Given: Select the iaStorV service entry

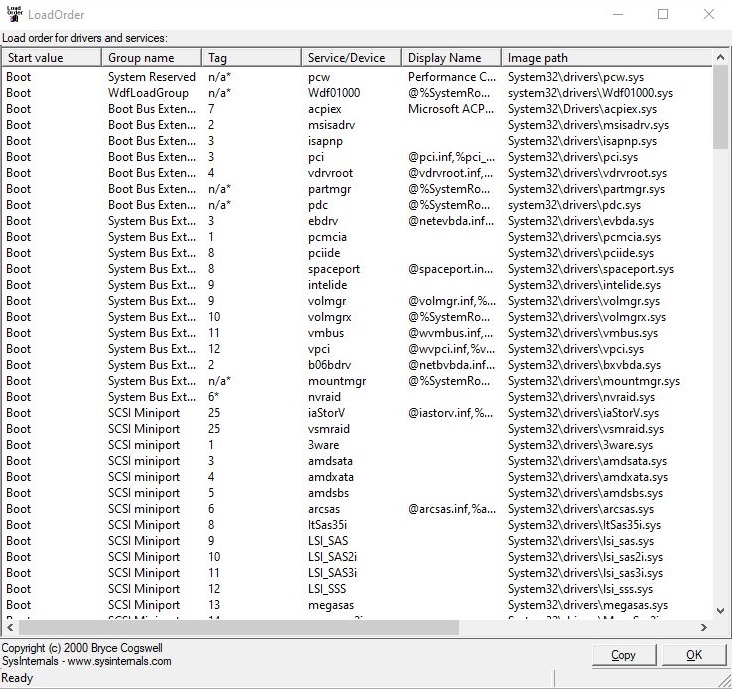Looking at the screenshot, I should [x=326, y=413].
